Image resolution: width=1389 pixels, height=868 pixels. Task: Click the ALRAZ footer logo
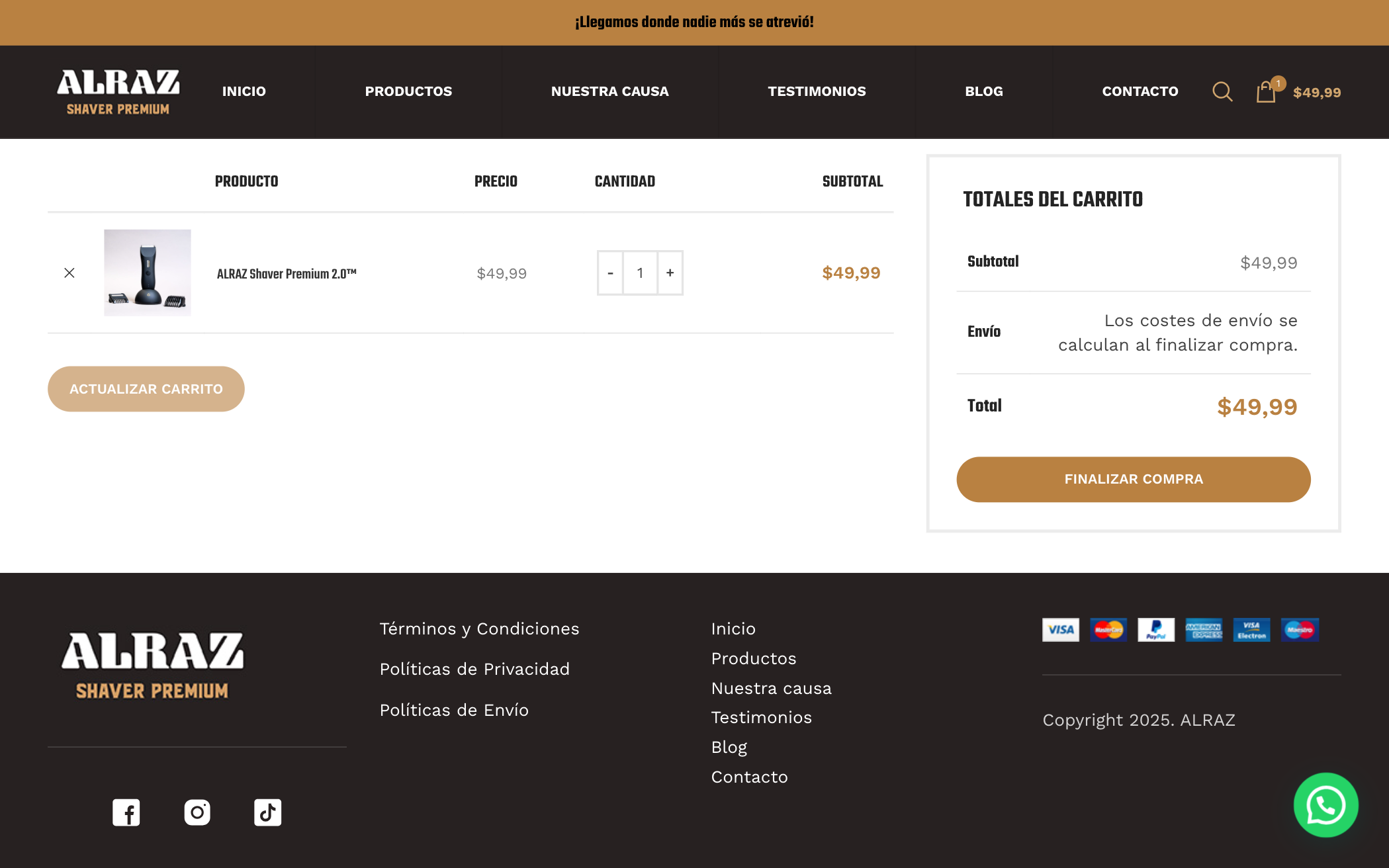[152, 666]
